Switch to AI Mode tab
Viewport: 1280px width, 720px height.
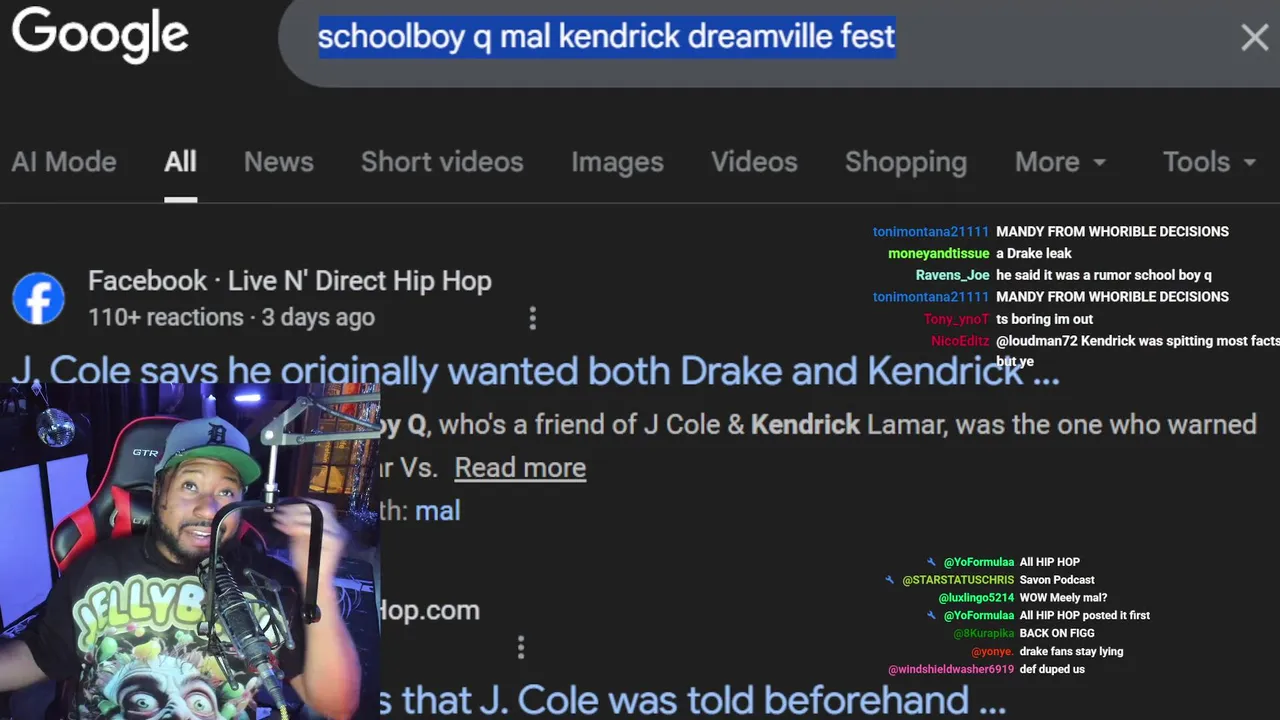point(64,162)
